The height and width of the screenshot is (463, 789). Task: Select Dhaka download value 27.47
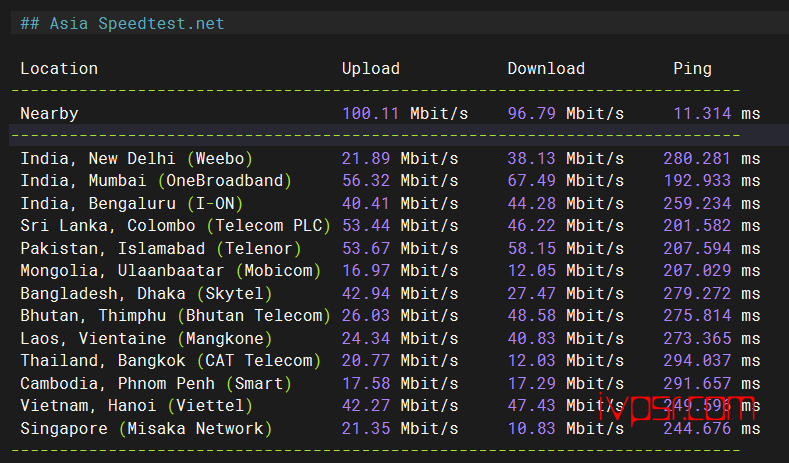tap(531, 293)
